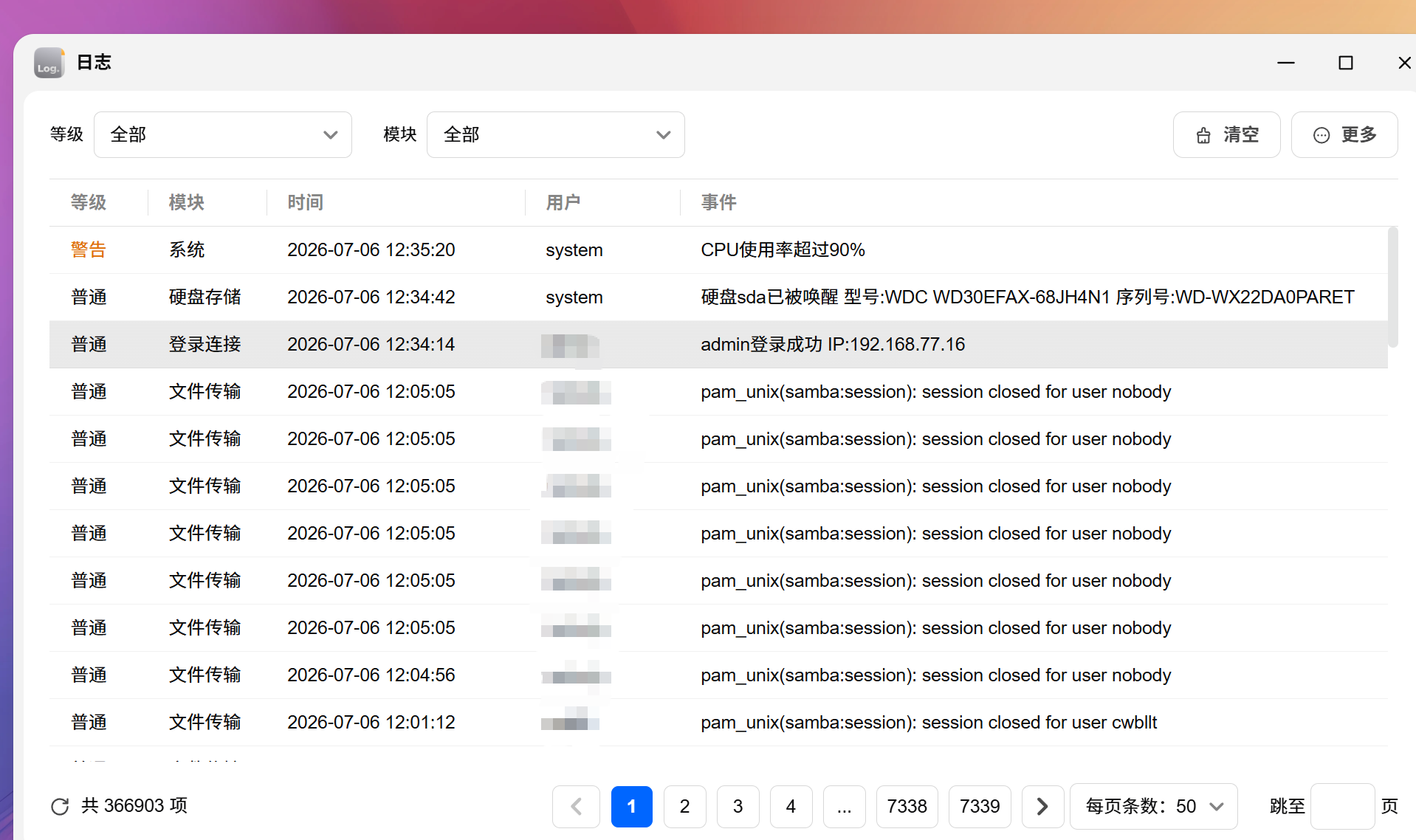The image size is (1416, 840).
Task: Click the log list vertical scrollbar
Action: pyautogui.click(x=1392, y=287)
